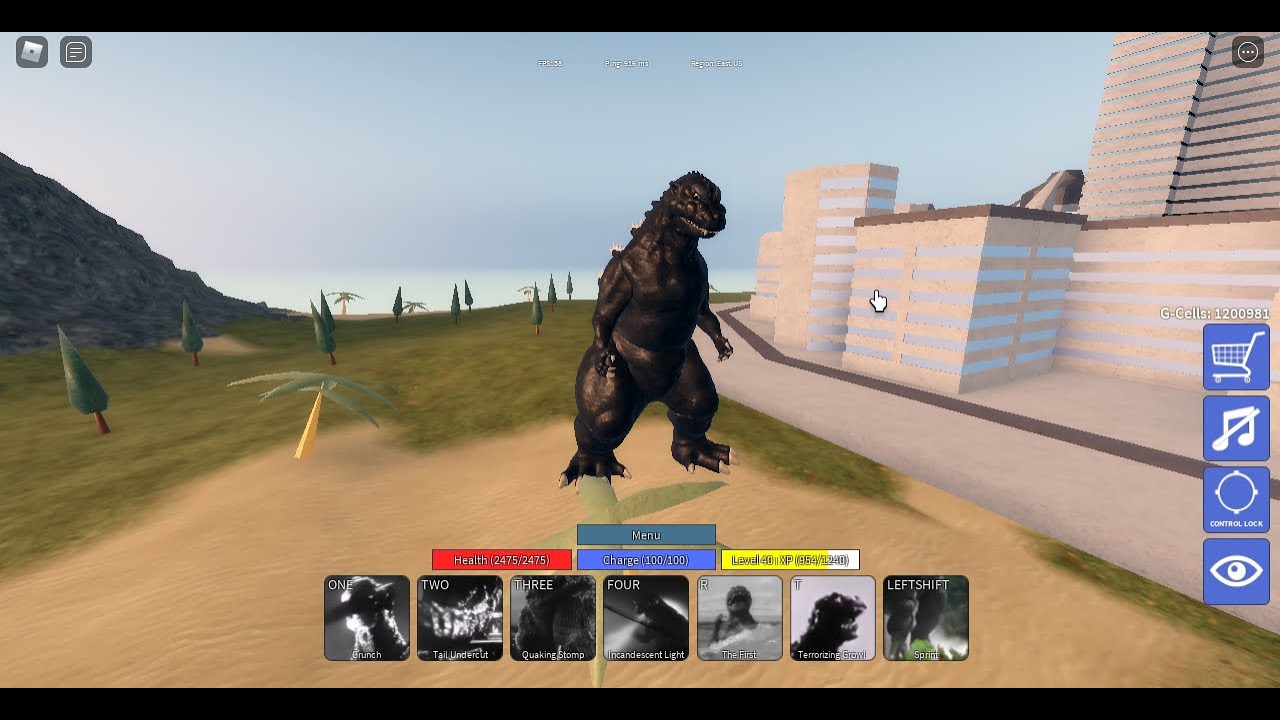Activate the Sprint ability slot

click(926, 618)
